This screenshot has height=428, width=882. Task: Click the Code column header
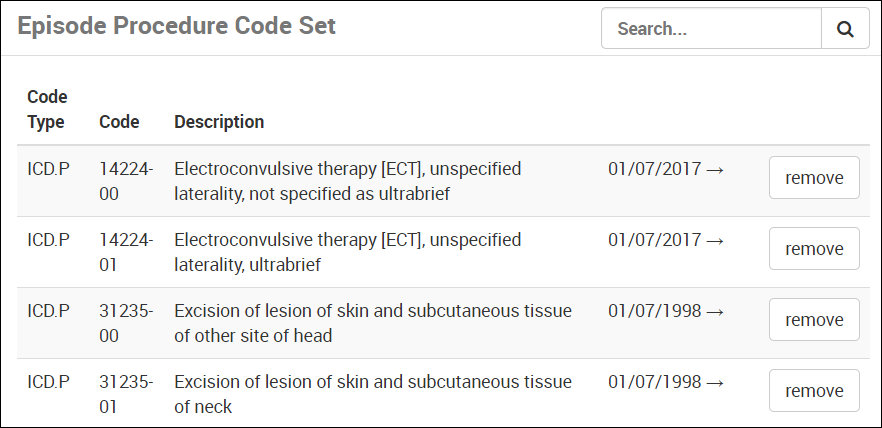click(x=119, y=122)
